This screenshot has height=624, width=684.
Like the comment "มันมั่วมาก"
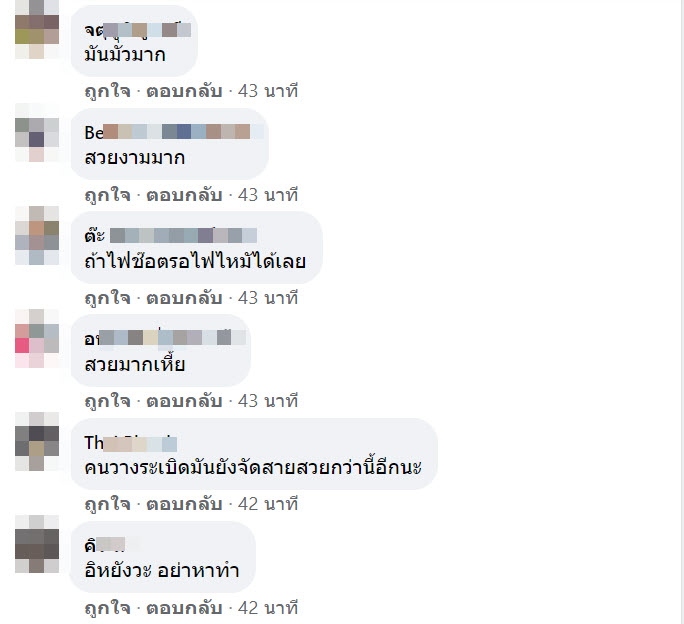[107, 91]
